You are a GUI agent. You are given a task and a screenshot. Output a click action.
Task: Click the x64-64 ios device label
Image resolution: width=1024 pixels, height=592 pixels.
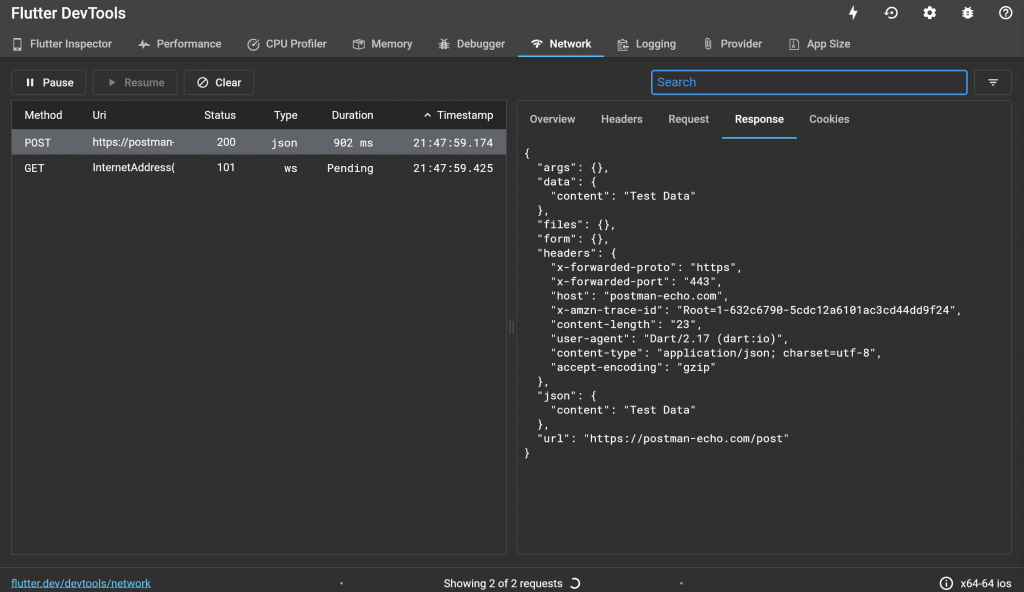985,583
